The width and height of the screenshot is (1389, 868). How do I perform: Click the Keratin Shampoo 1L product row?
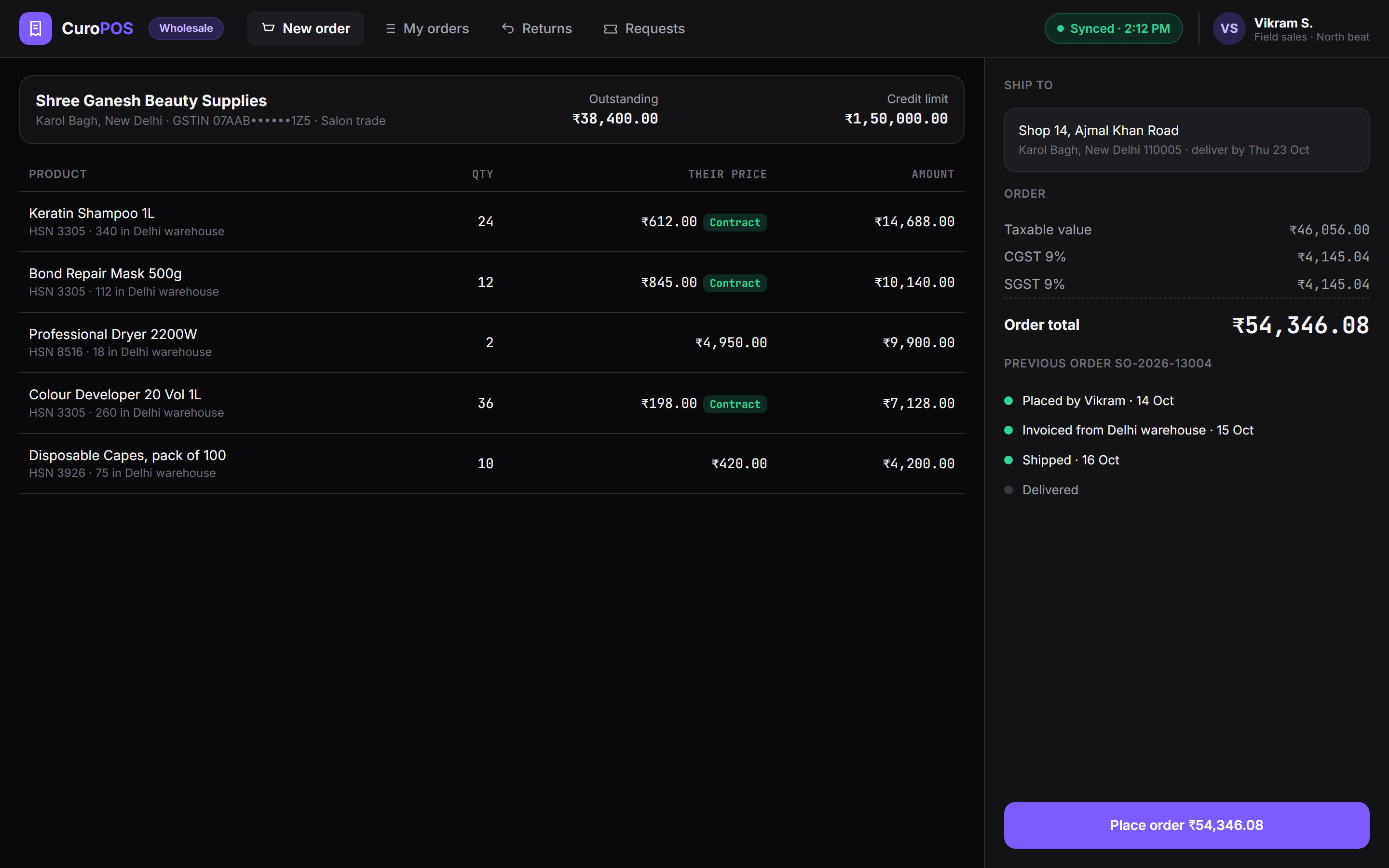(x=492, y=222)
